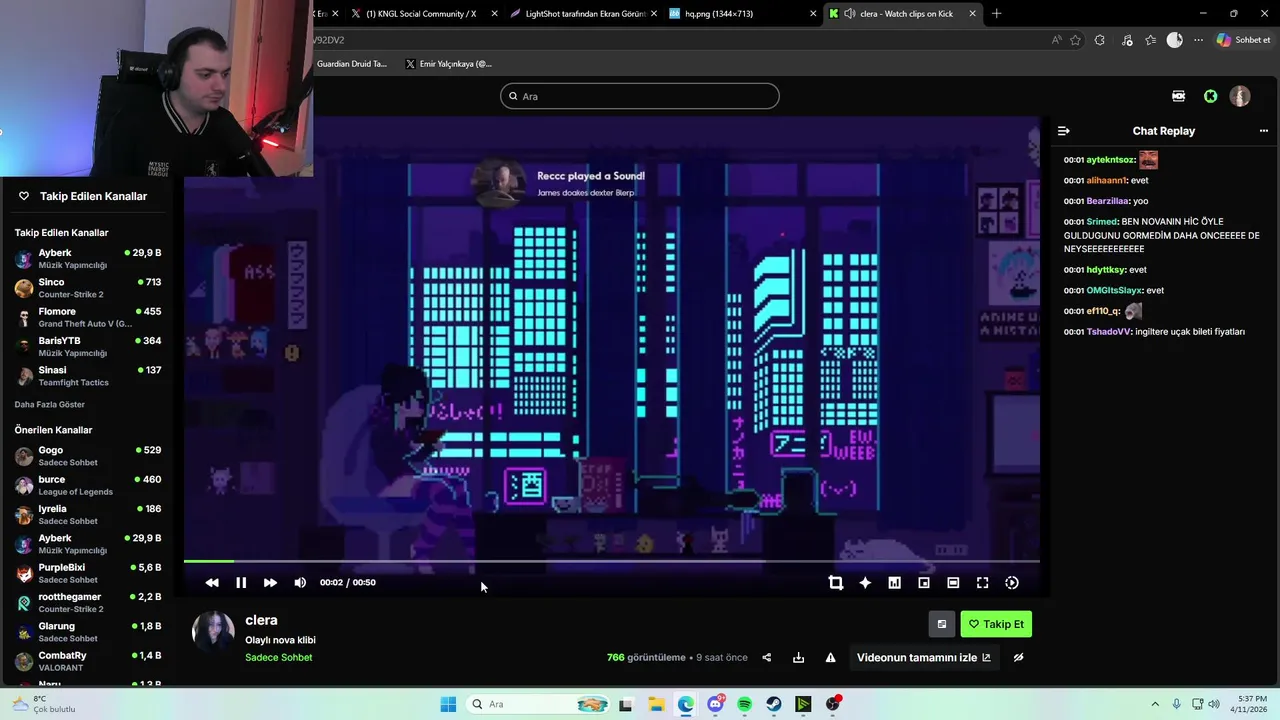This screenshot has height=720, width=1280.
Task: Open BarisYTB channel in sidebar
Action: coord(88,347)
